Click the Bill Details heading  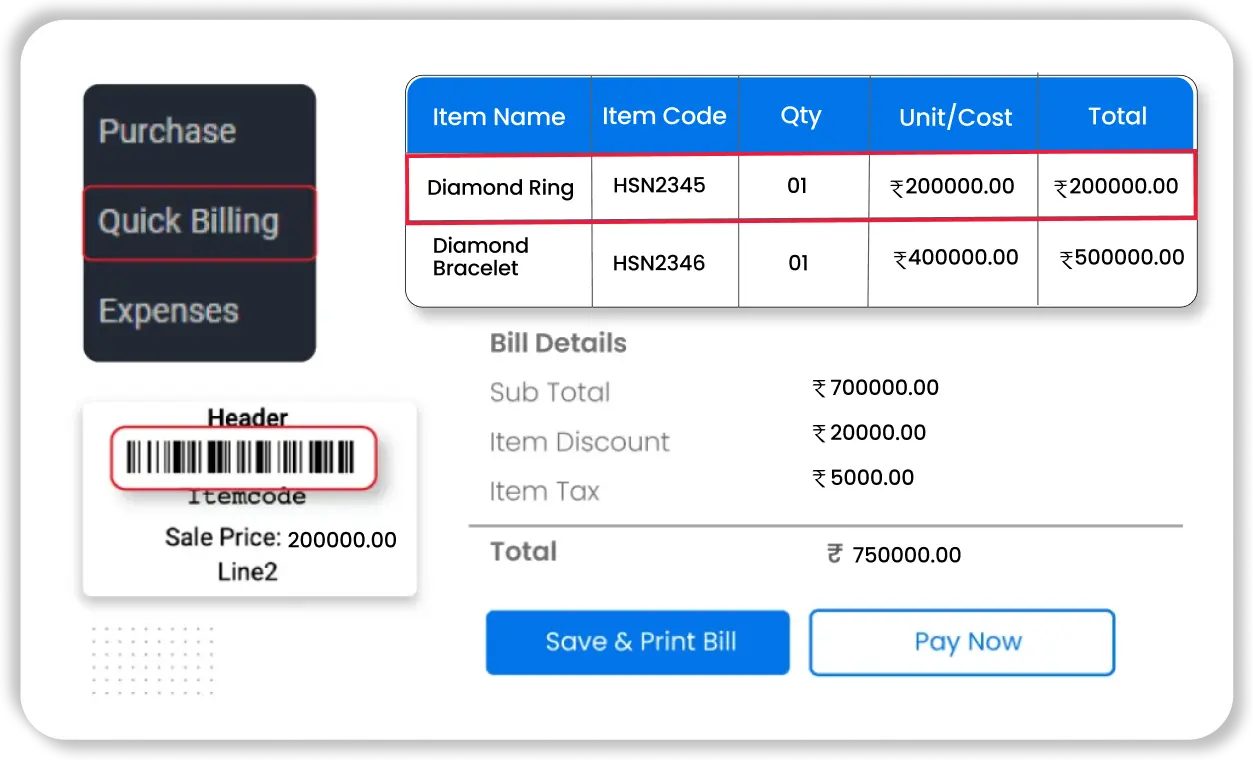[x=558, y=343]
